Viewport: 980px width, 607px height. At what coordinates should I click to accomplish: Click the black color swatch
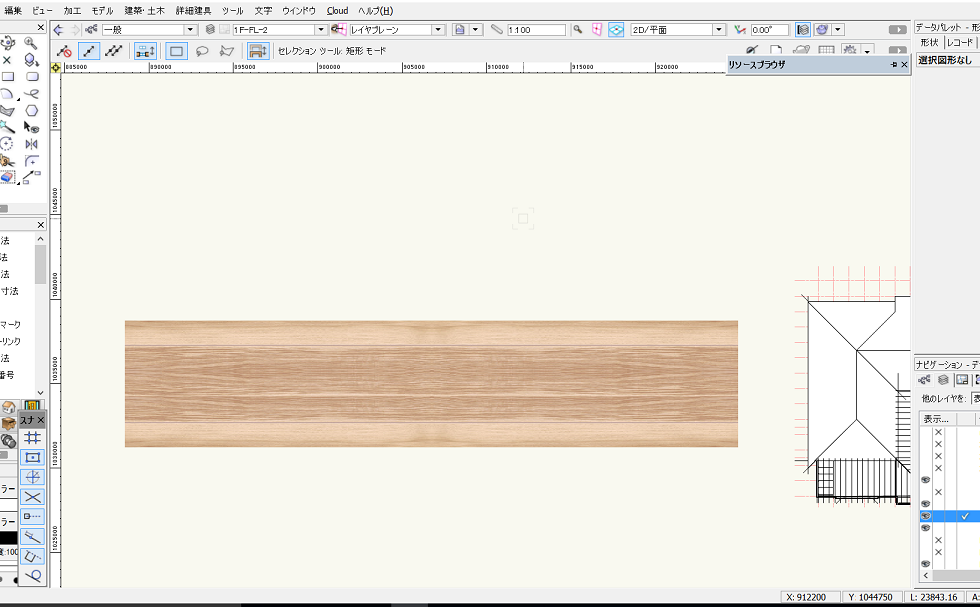coord(9,538)
